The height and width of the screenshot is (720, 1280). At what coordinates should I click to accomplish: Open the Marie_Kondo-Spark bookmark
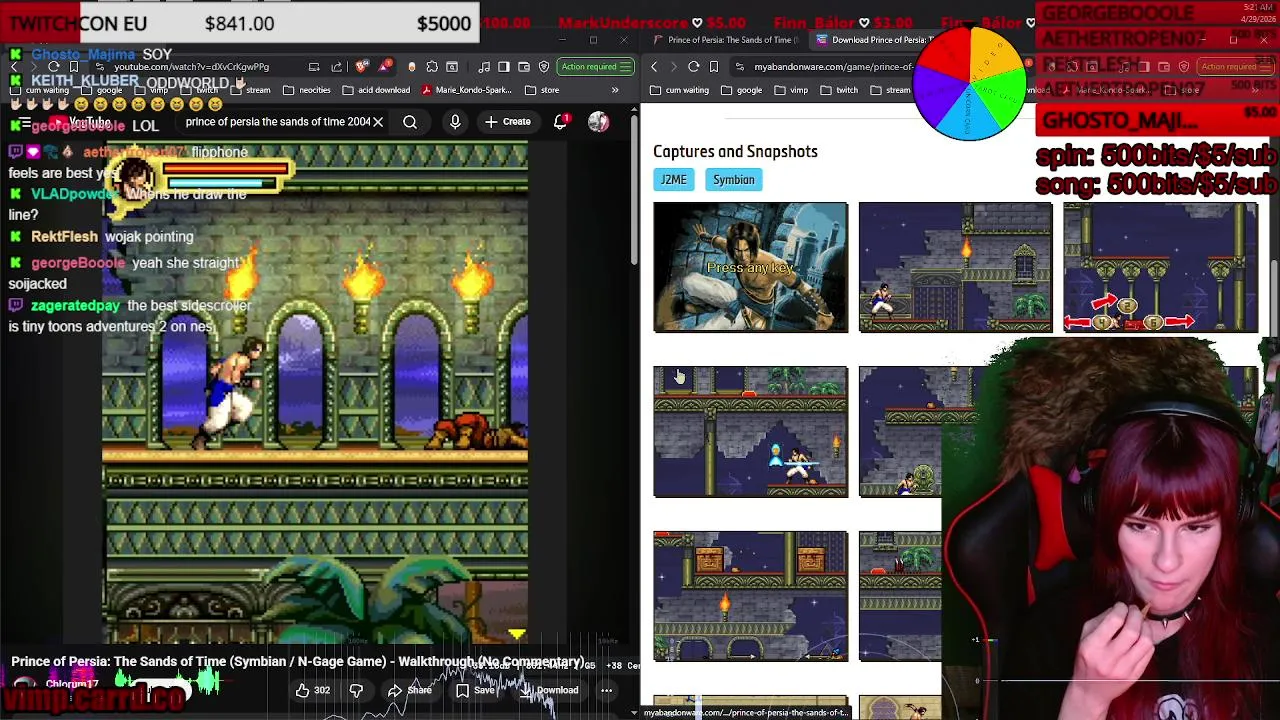click(467, 90)
